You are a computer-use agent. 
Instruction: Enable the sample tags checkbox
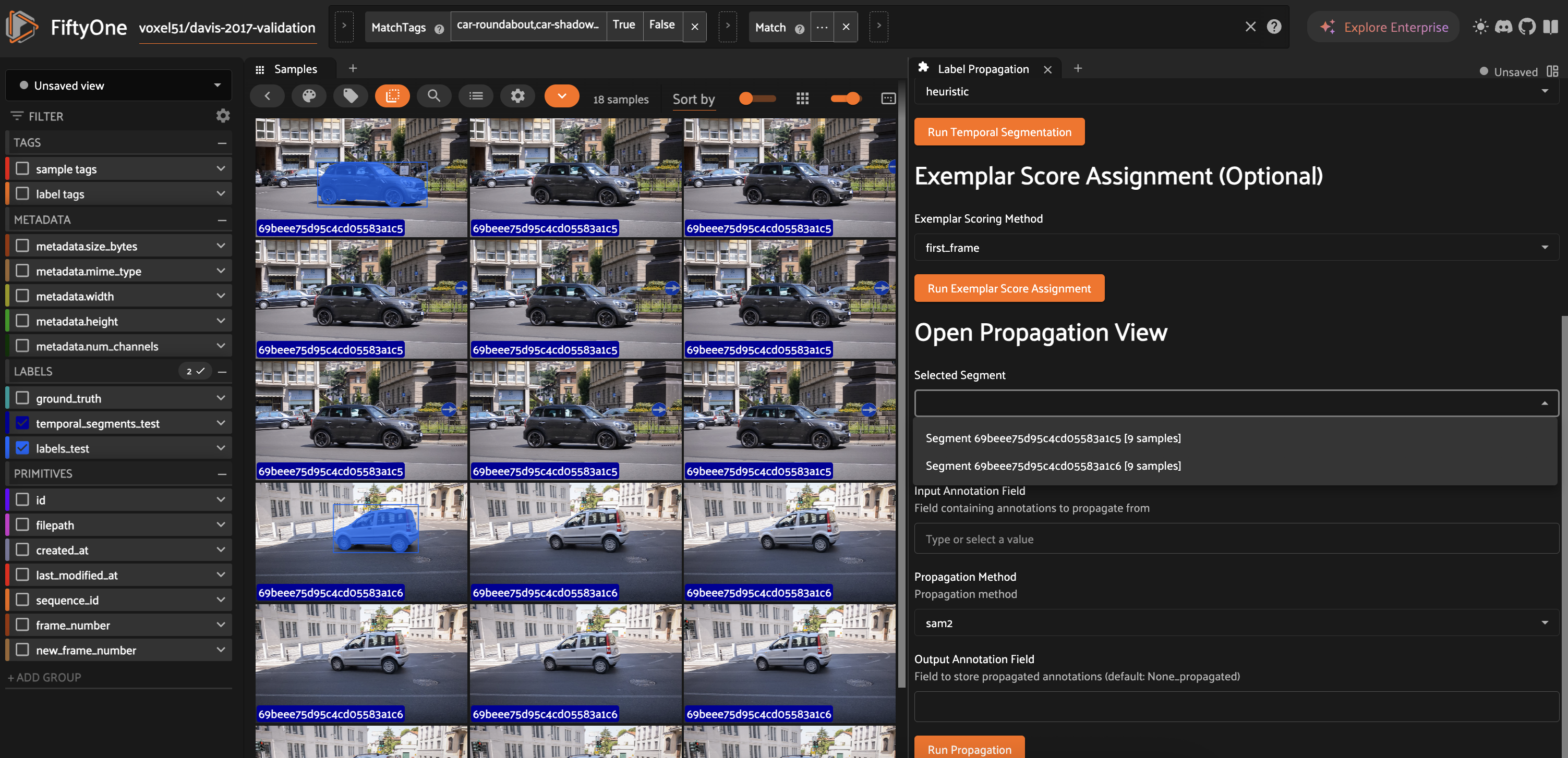[x=22, y=168]
